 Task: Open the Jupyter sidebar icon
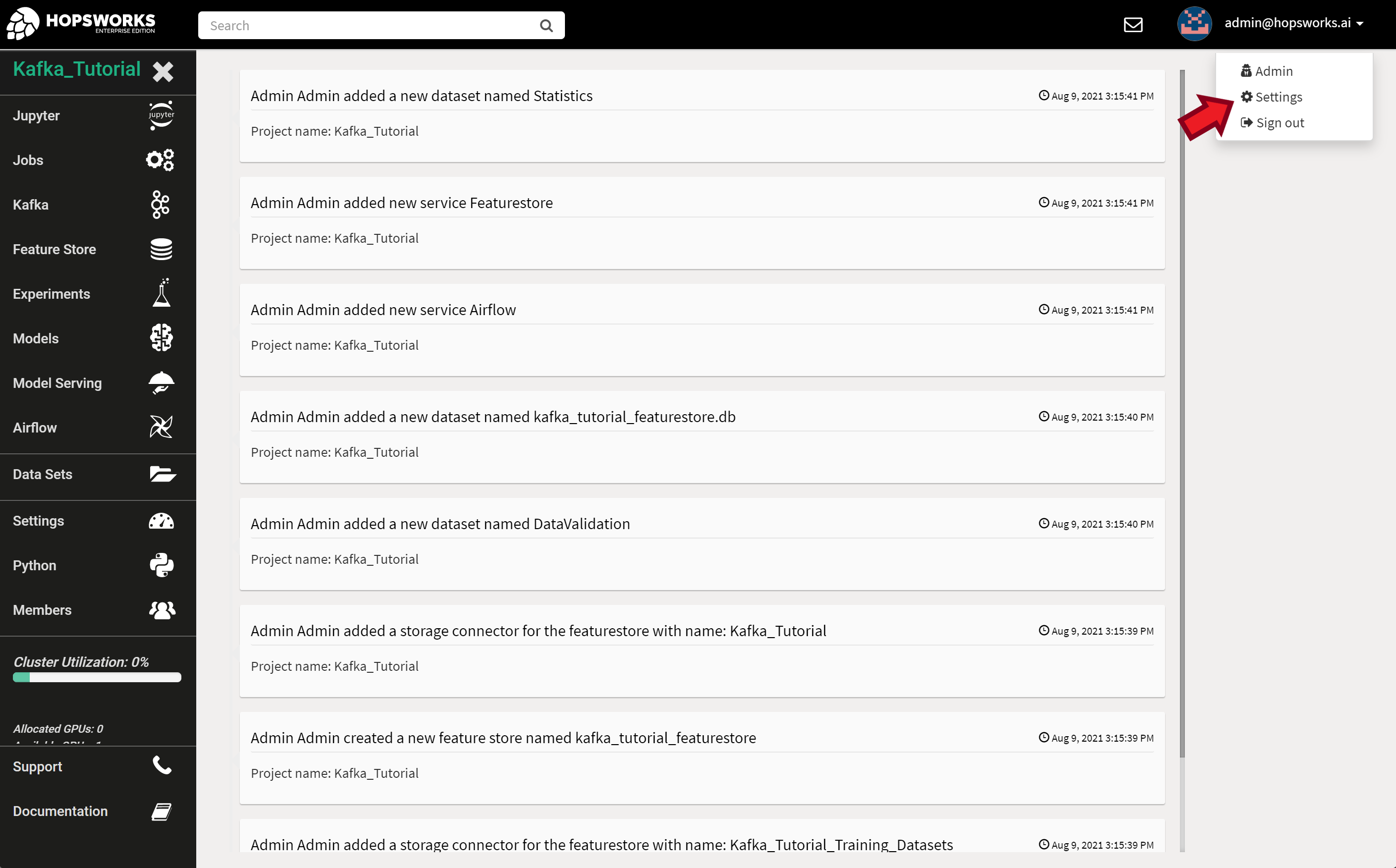pos(162,115)
